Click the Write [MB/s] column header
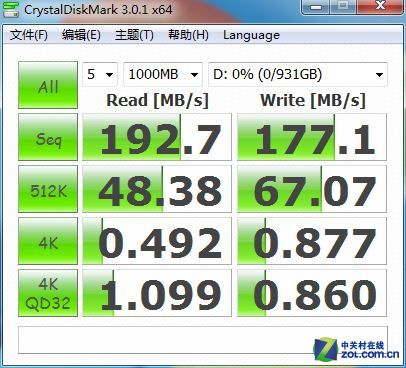The height and width of the screenshot is (368, 406). click(x=313, y=100)
